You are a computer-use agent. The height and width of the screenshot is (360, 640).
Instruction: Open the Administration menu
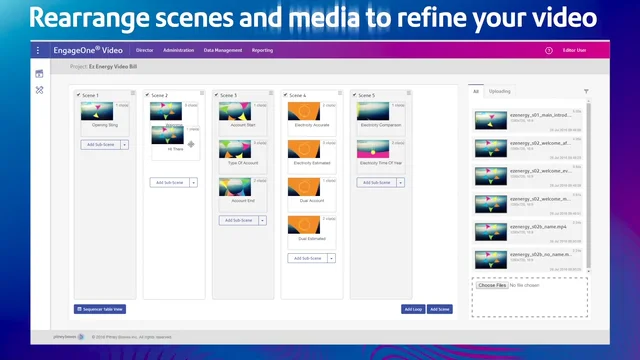tap(178, 50)
